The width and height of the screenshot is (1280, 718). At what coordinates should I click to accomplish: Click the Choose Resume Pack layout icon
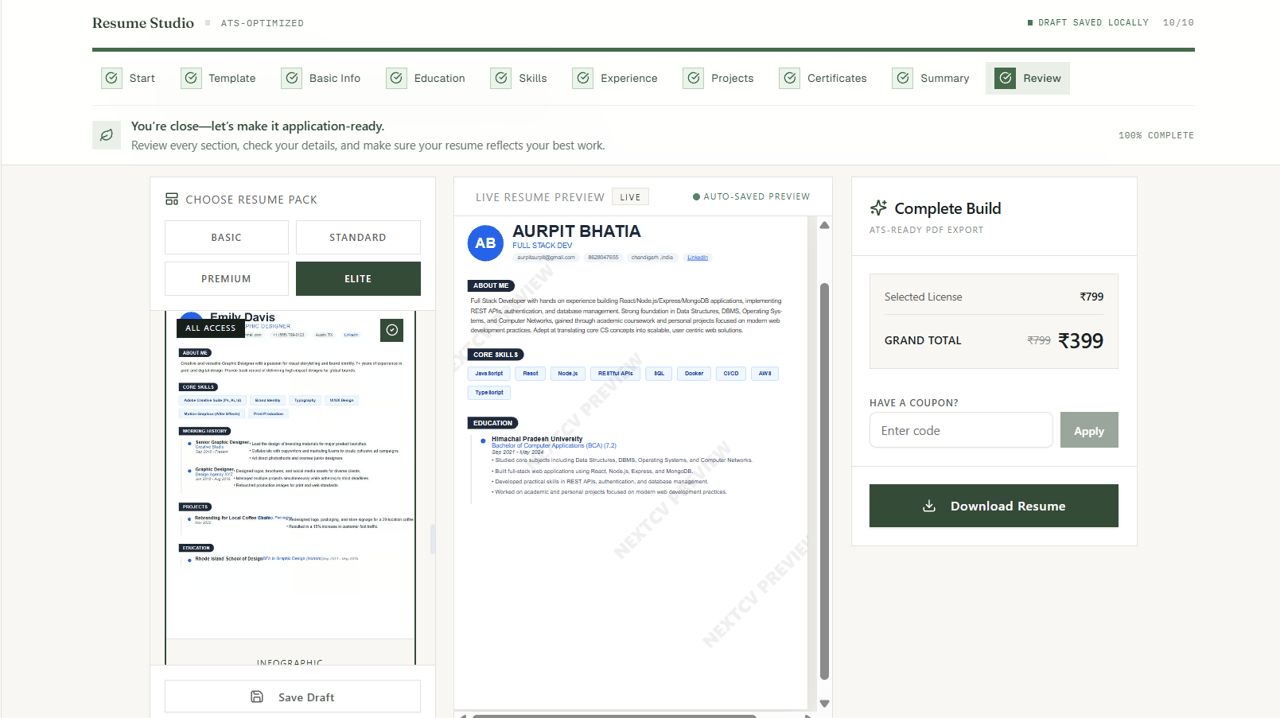click(172, 199)
